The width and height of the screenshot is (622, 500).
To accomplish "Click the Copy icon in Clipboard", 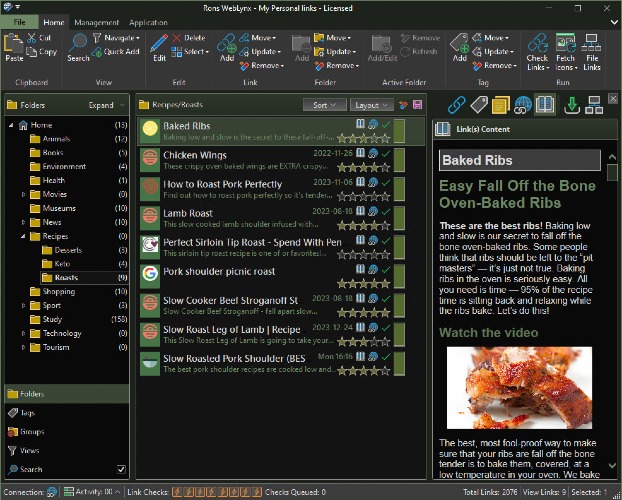I will click(32, 52).
